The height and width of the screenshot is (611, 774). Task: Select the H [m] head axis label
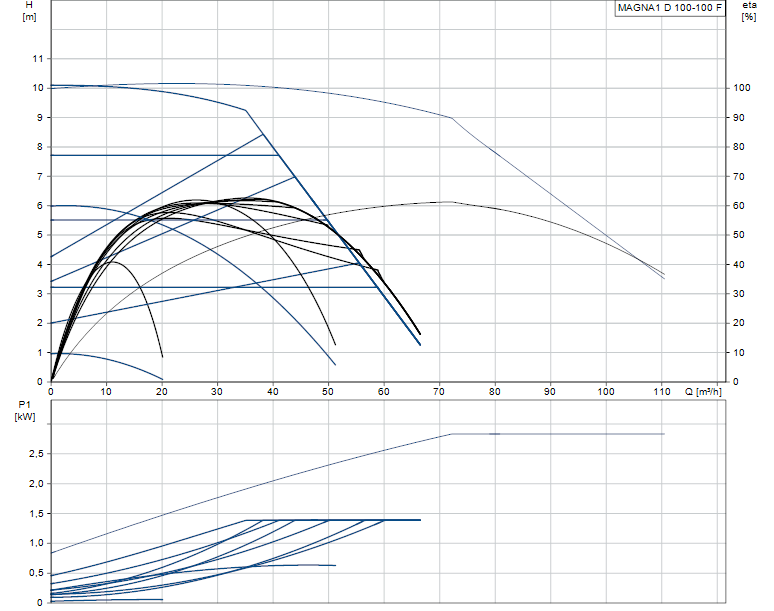pos(29,11)
